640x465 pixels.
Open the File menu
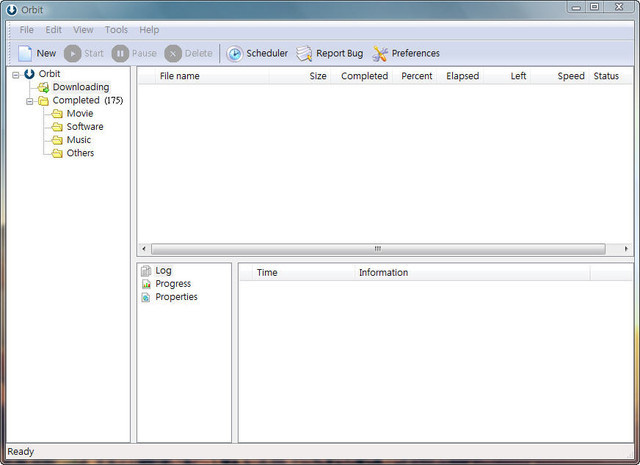(27, 30)
